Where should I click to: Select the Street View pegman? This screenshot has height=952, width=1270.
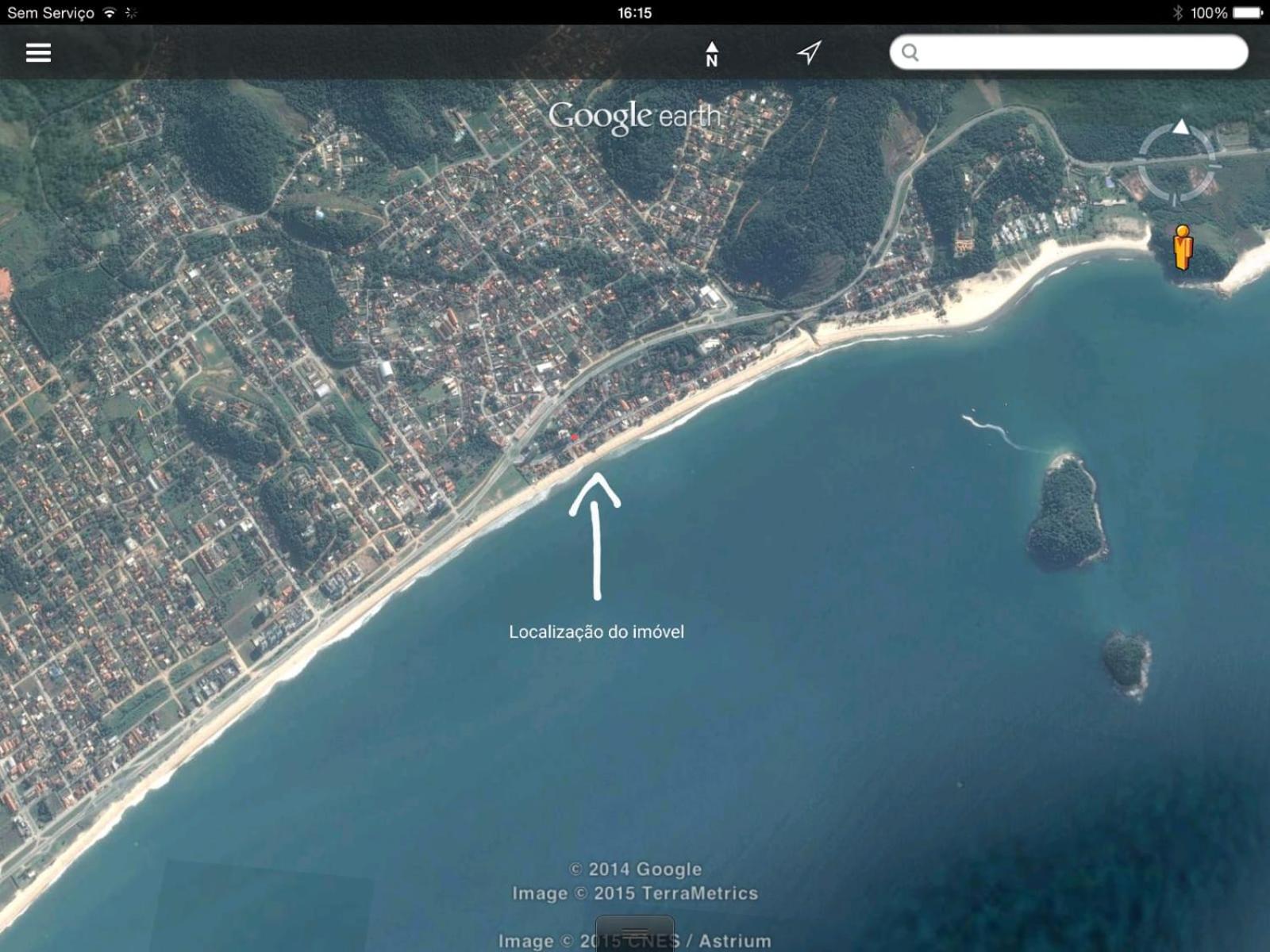[x=1183, y=247]
